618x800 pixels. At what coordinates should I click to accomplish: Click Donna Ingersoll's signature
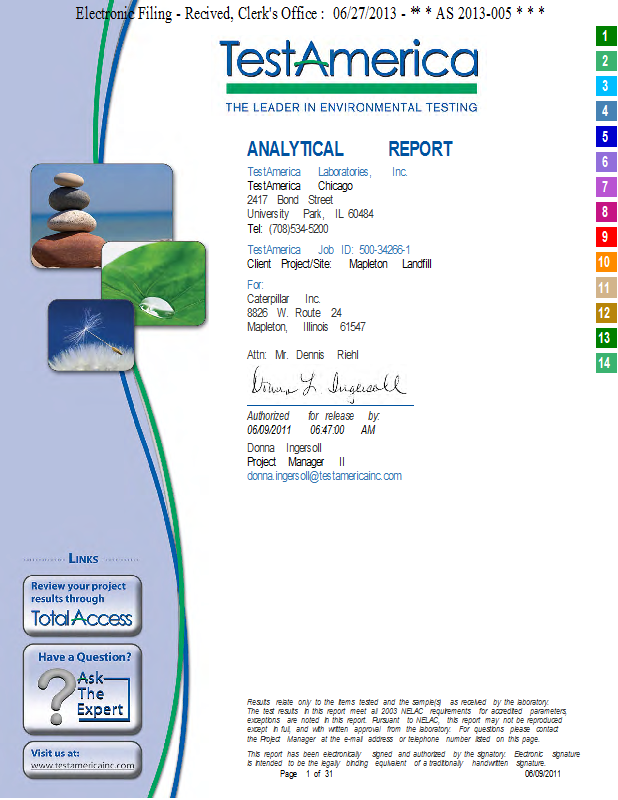(x=329, y=384)
